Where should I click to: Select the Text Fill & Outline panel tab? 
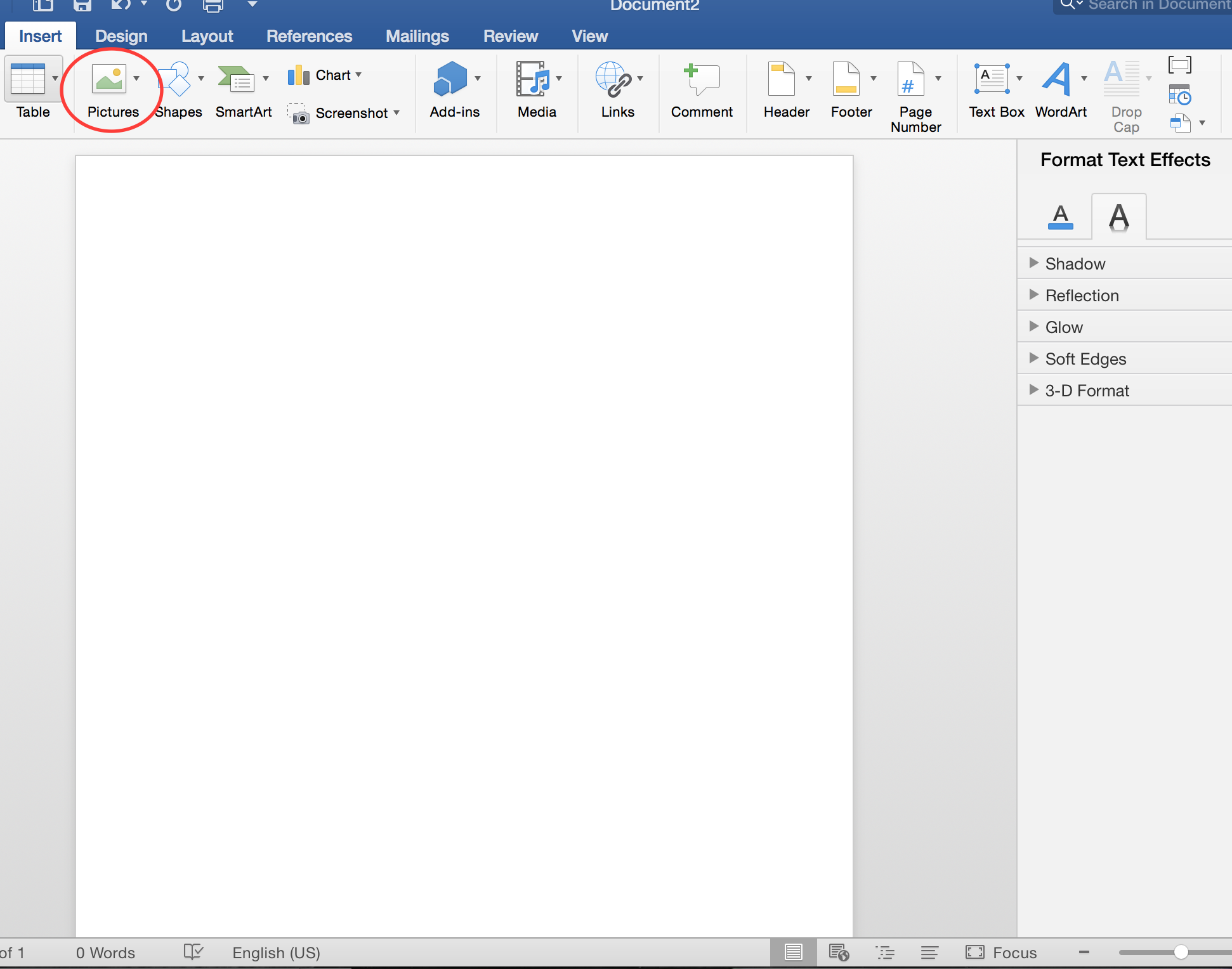(x=1060, y=217)
